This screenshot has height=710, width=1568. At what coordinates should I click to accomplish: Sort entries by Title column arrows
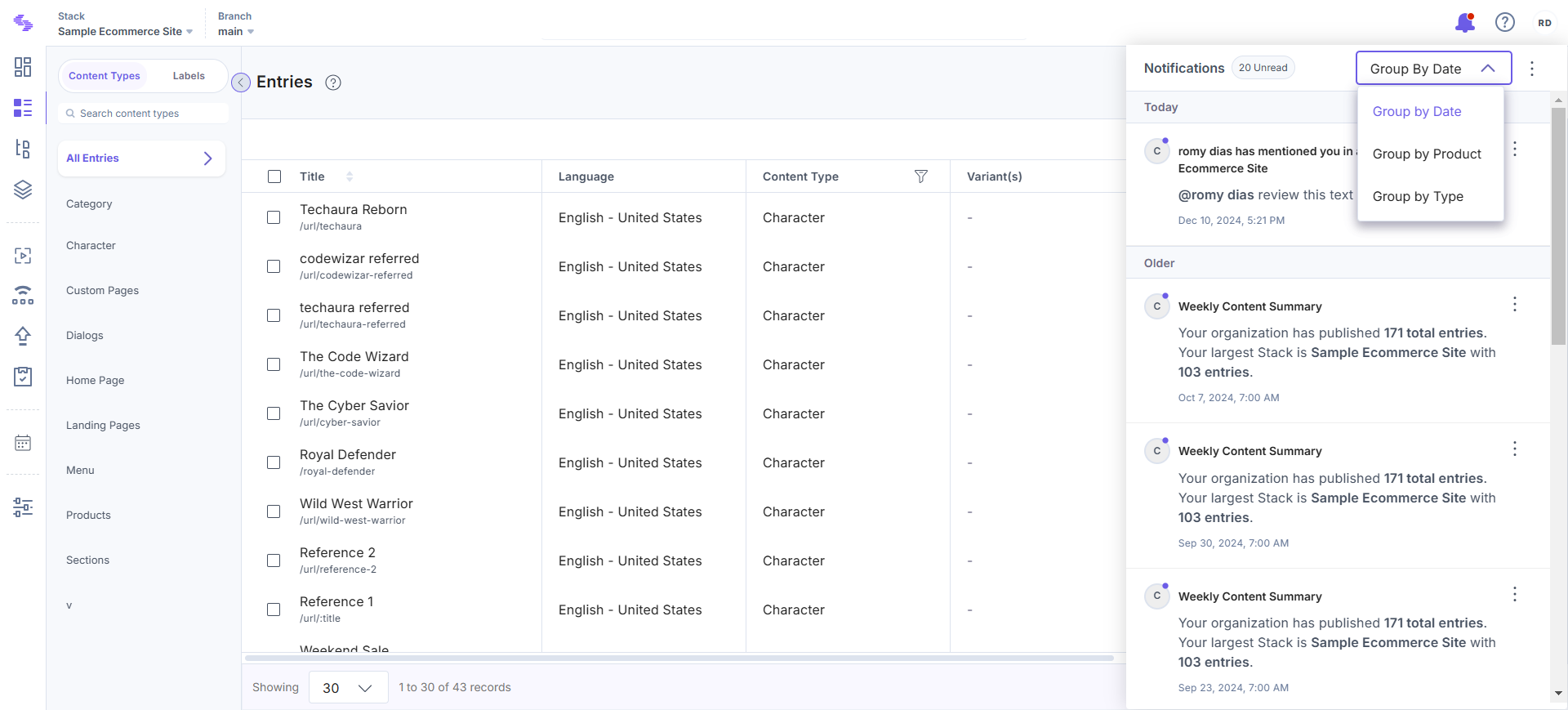pyautogui.click(x=350, y=176)
